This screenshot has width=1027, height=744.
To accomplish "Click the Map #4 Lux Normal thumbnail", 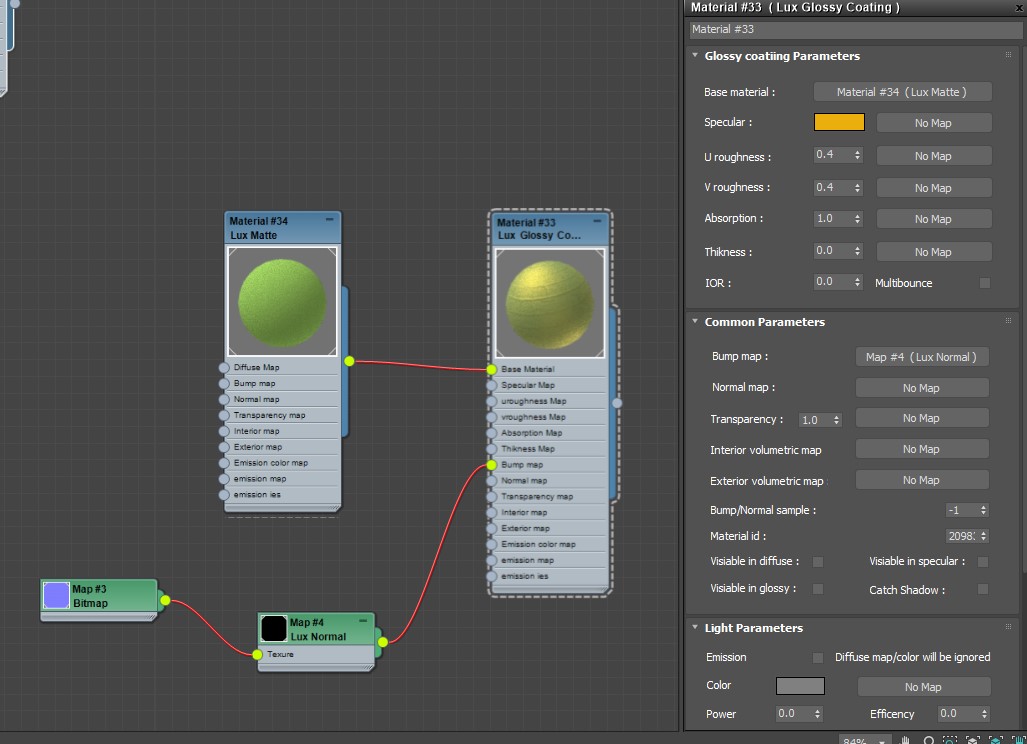I will pyautogui.click(x=274, y=628).
